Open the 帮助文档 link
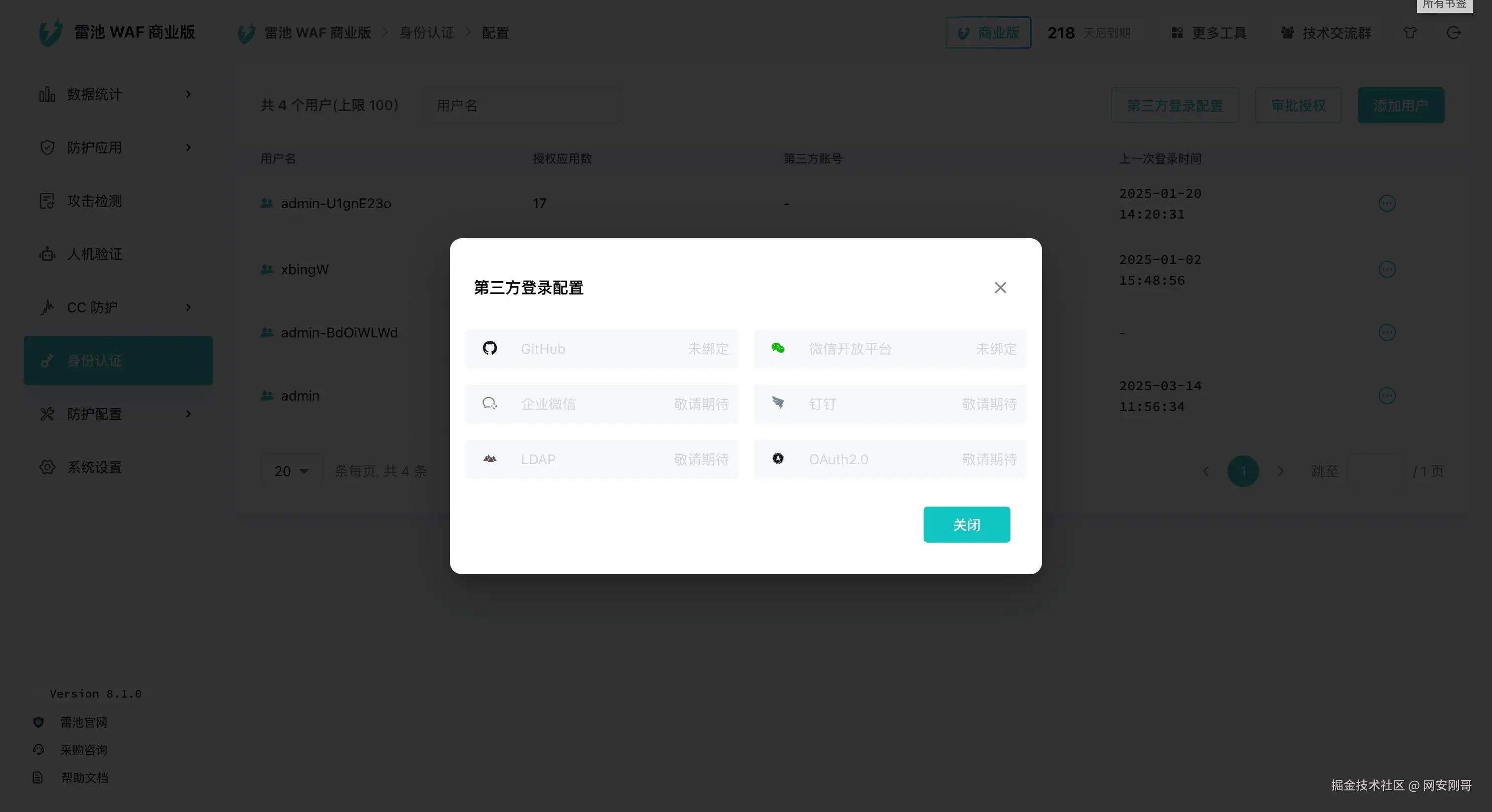 [x=84, y=777]
